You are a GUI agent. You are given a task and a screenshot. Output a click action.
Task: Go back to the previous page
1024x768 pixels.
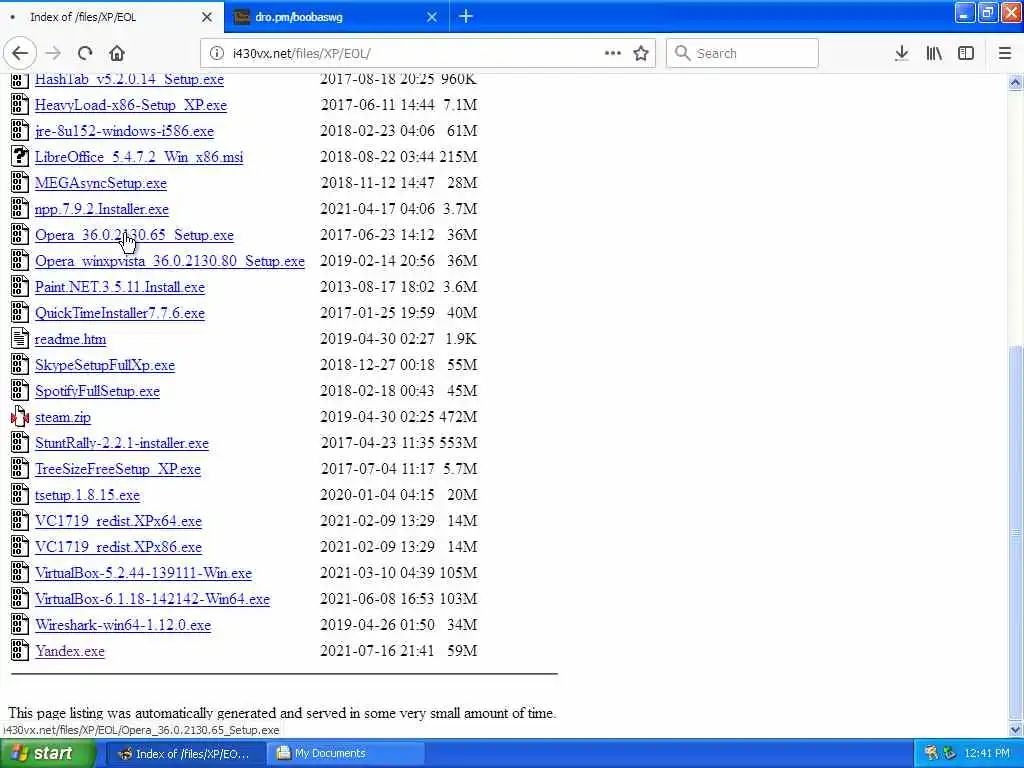[20, 54]
